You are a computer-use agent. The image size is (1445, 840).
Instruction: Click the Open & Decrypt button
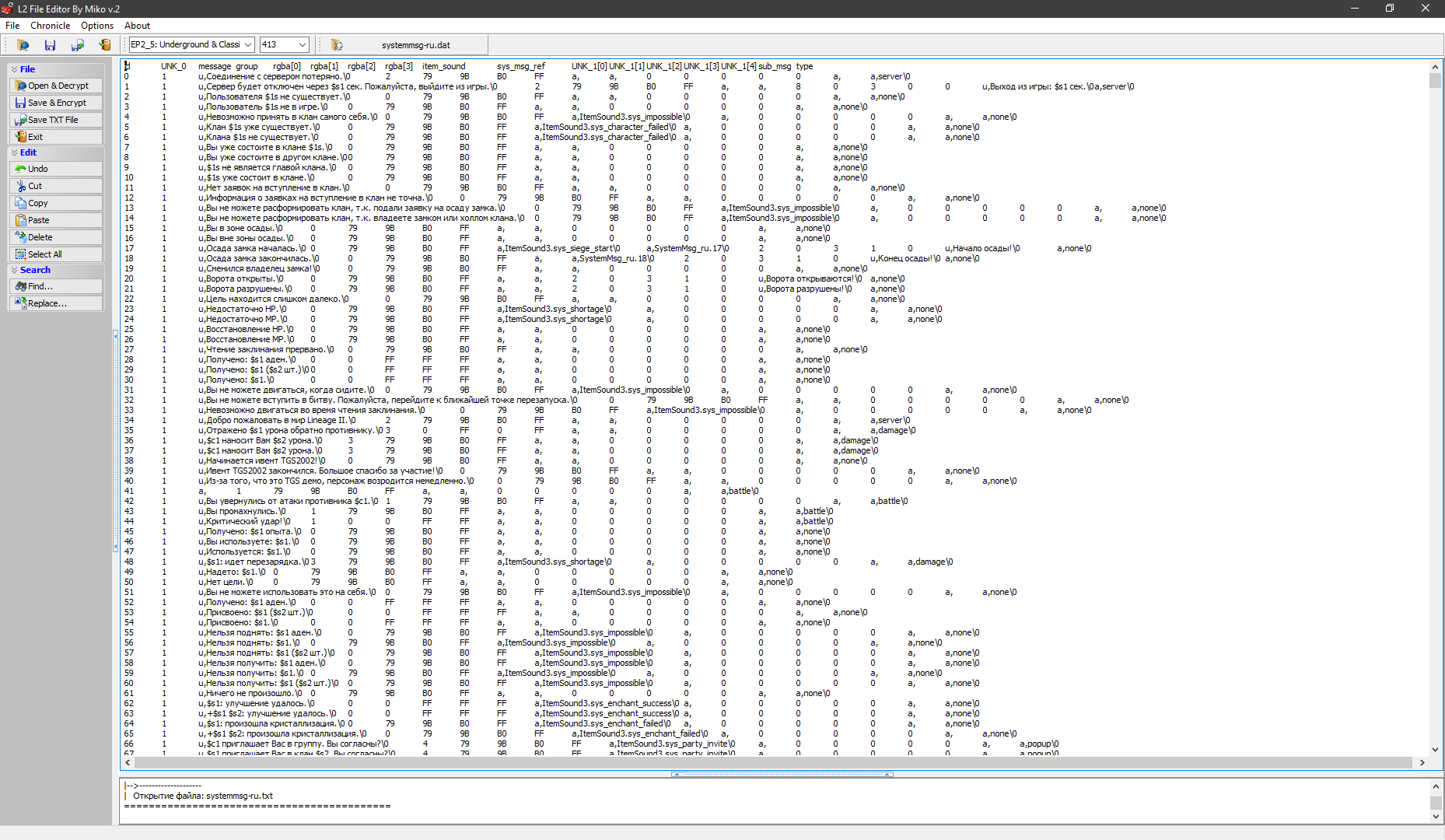(x=55, y=86)
